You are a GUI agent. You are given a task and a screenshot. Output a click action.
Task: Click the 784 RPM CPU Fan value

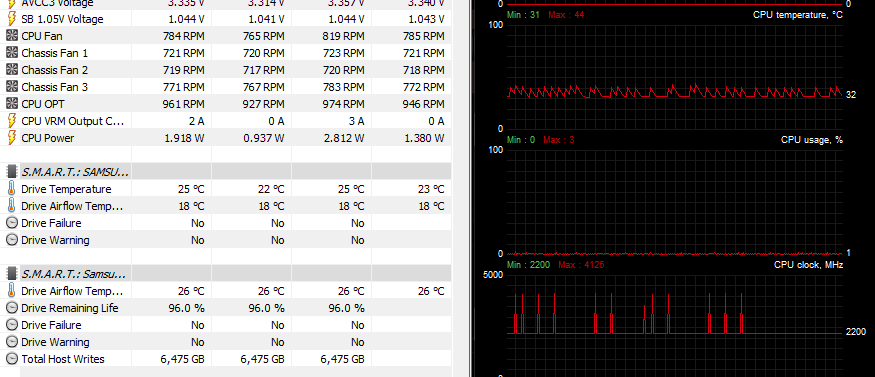[184, 36]
